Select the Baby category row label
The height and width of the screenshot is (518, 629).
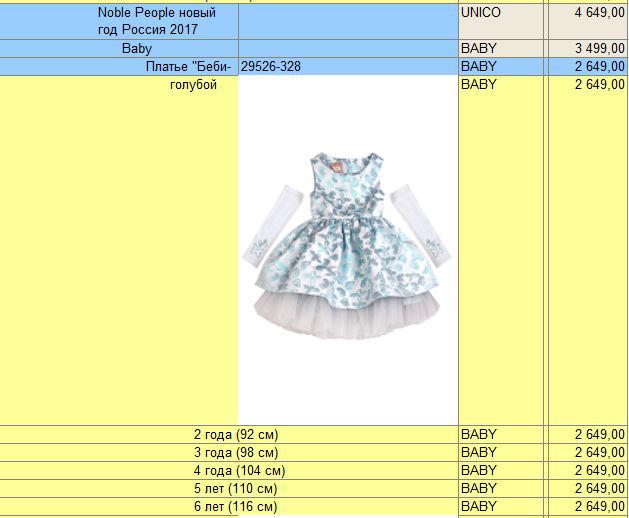pyautogui.click(x=137, y=48)
